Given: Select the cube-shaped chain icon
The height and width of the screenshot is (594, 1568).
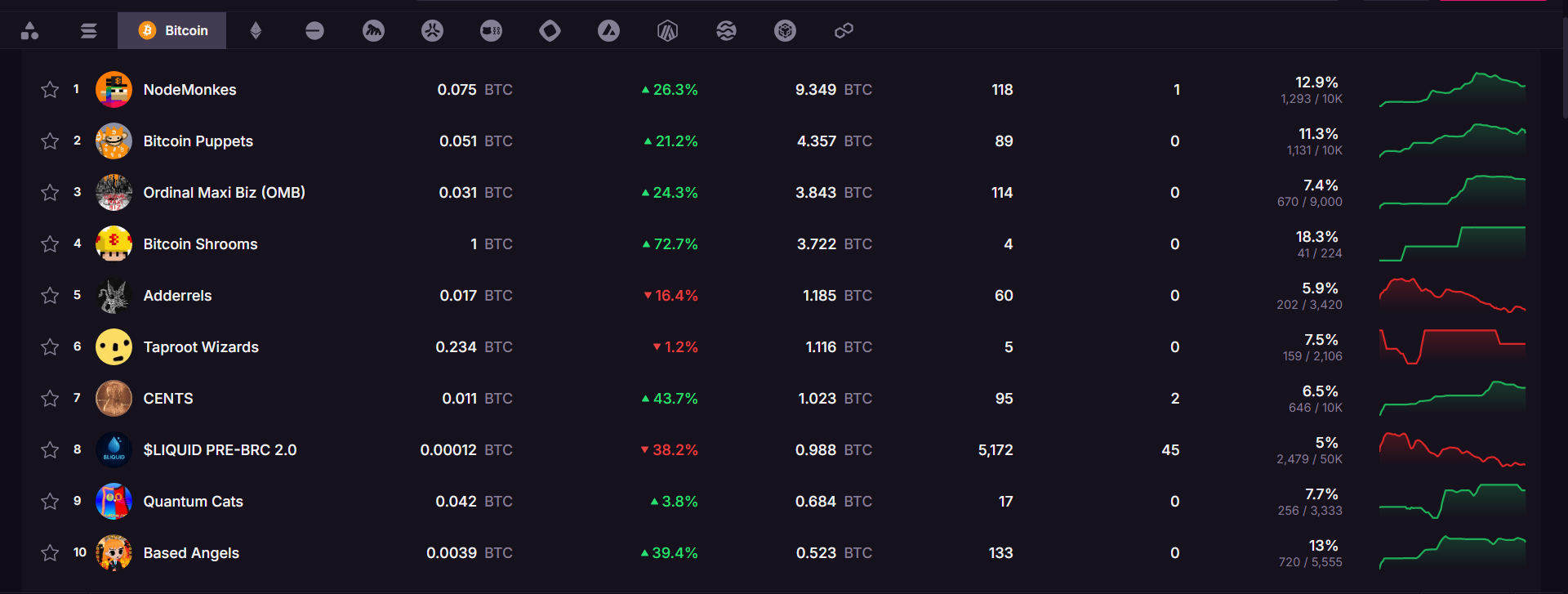Looking at the screenshot, I should point(785,30).
